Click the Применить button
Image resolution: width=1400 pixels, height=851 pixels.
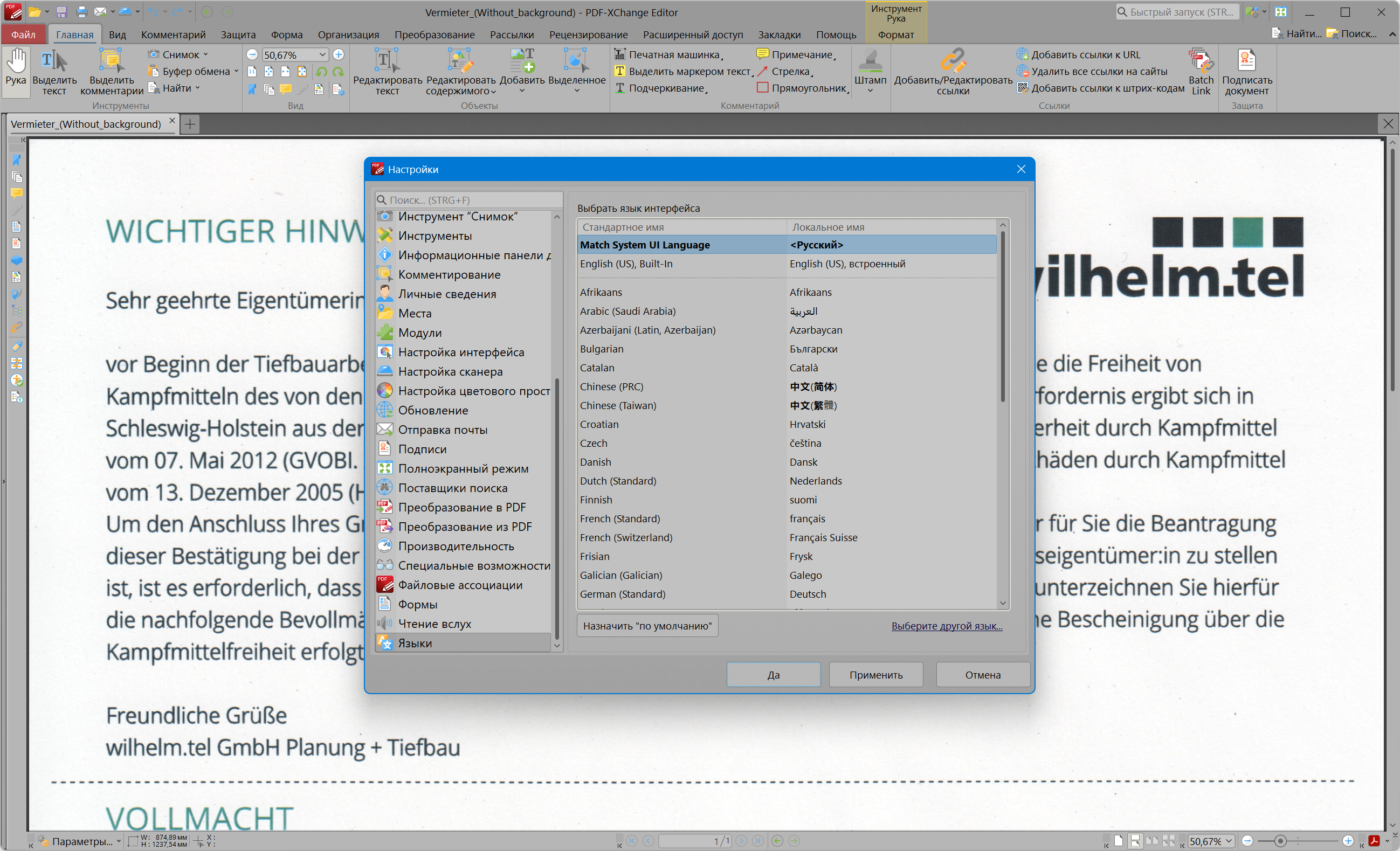875,675
